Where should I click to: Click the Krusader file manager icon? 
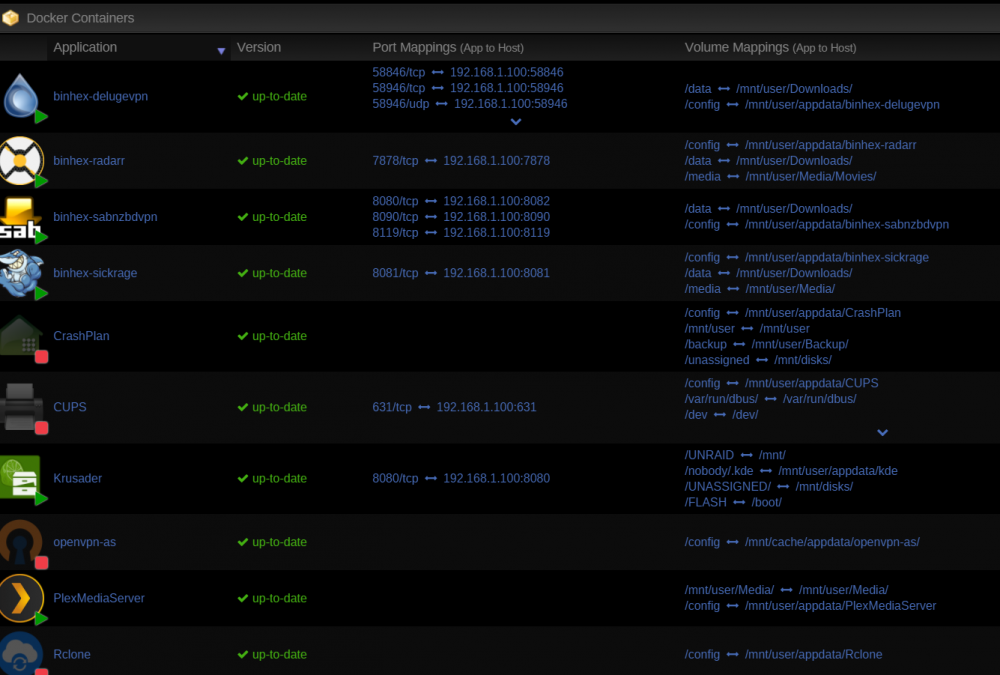21,477
